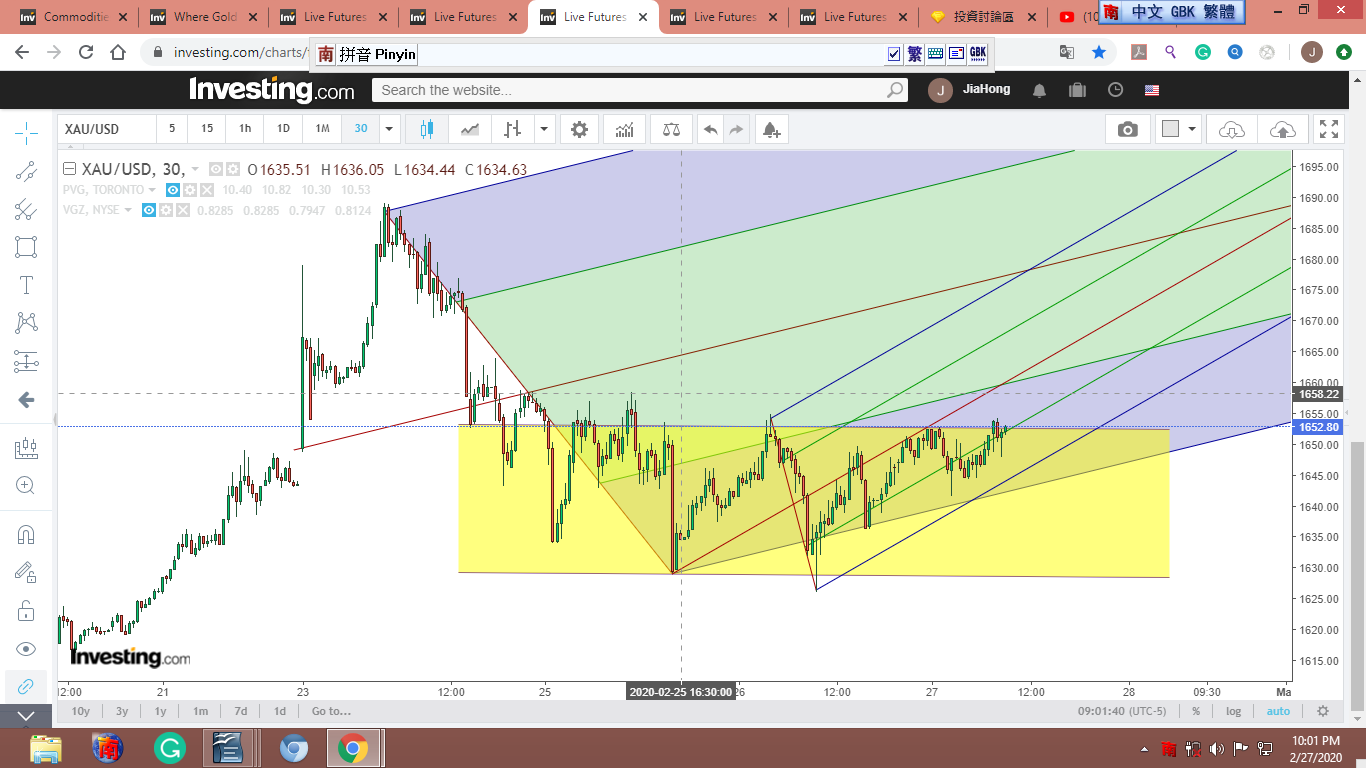Screen dimensions: 1366x768
Task: Select the 1m date range
Action: pyautogui.click(x=200, y=711)
